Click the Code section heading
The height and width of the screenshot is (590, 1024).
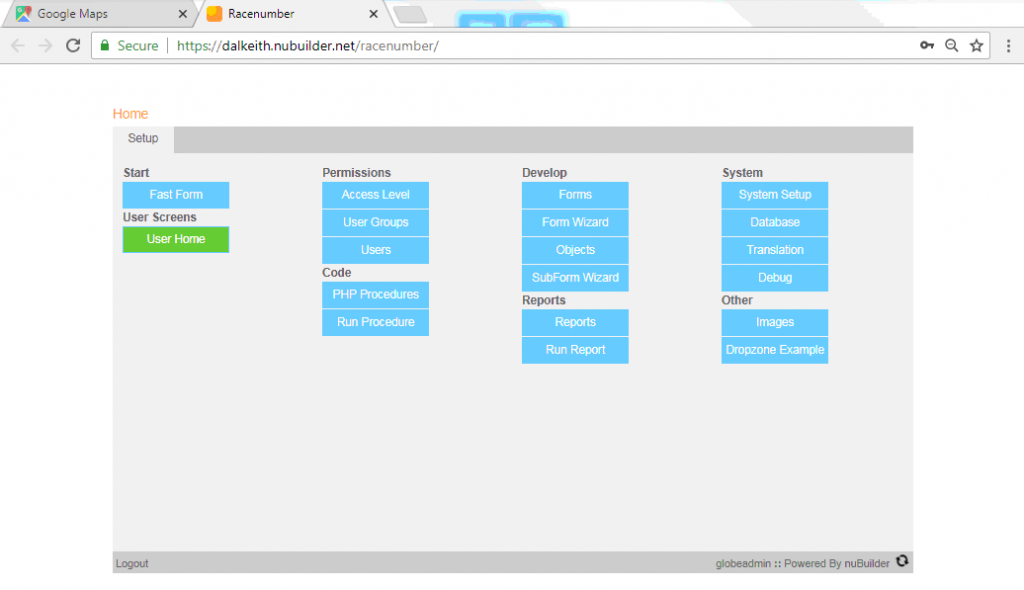[x=336, y=272]
